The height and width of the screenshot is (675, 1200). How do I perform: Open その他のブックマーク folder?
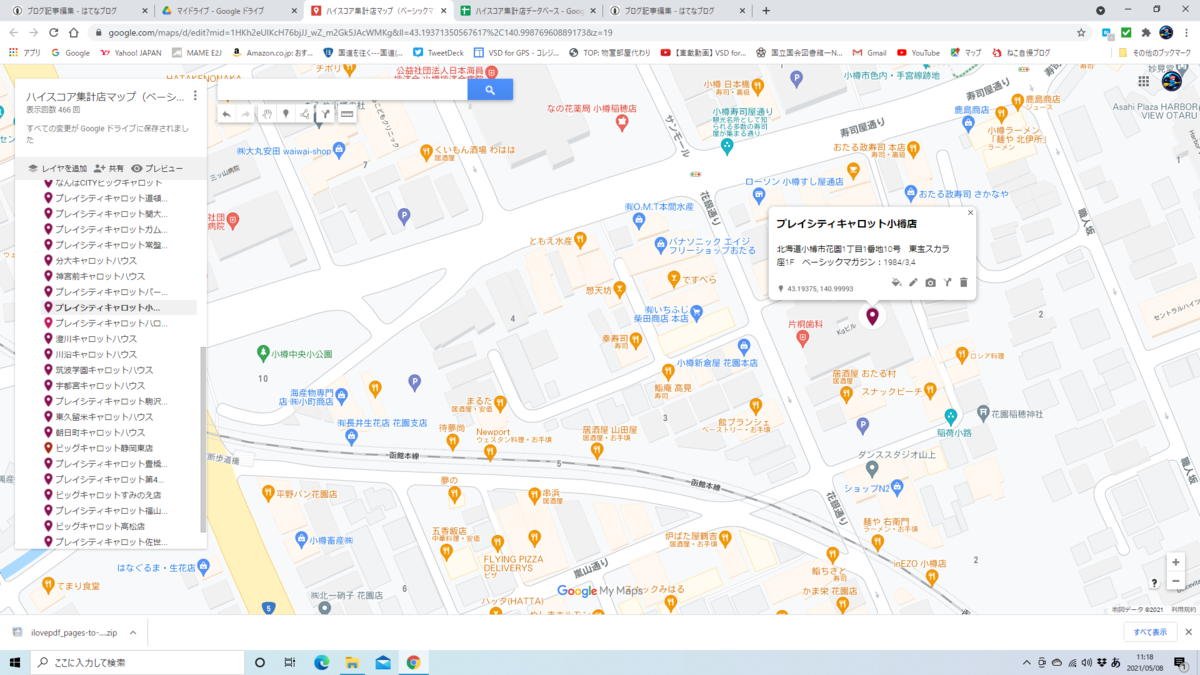point(1156,53)
